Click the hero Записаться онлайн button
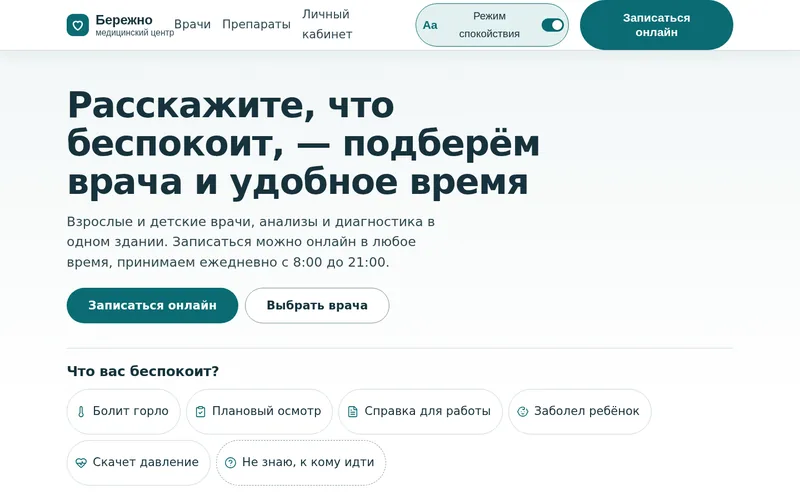 click(152, 306)
